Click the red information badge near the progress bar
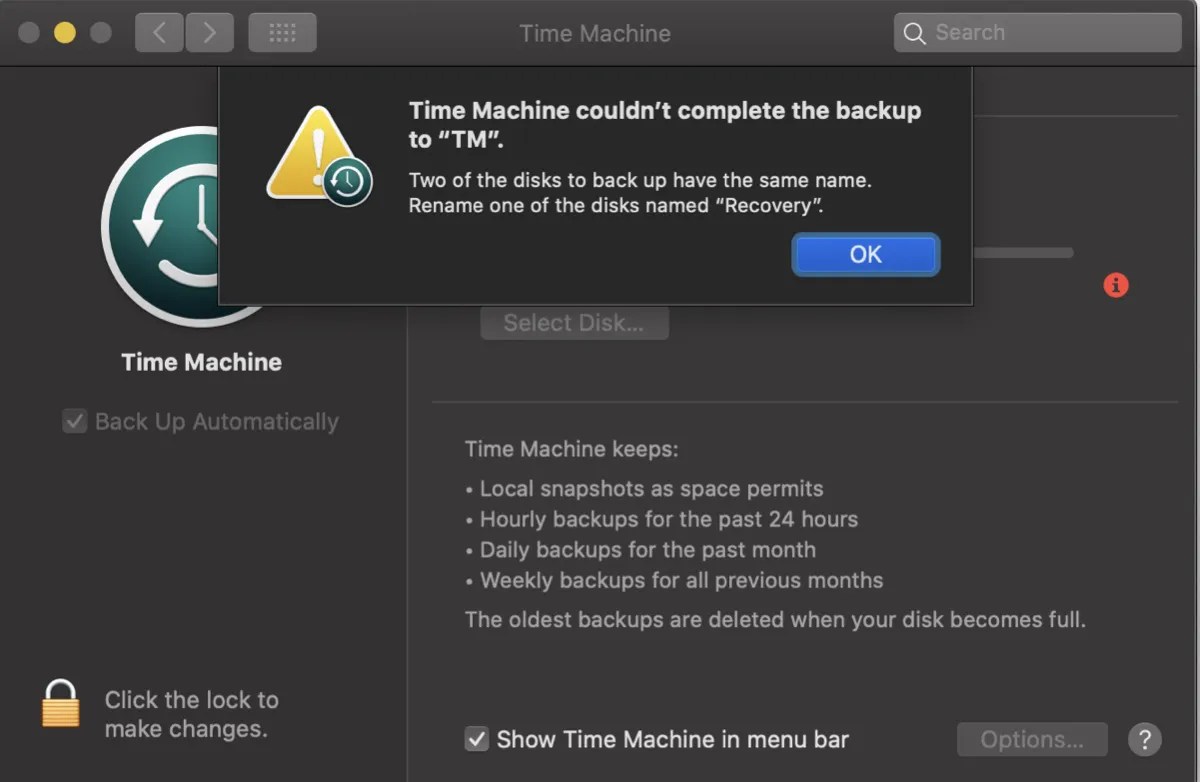Viewport: 1200px width, 782px height. (1116, 285)
